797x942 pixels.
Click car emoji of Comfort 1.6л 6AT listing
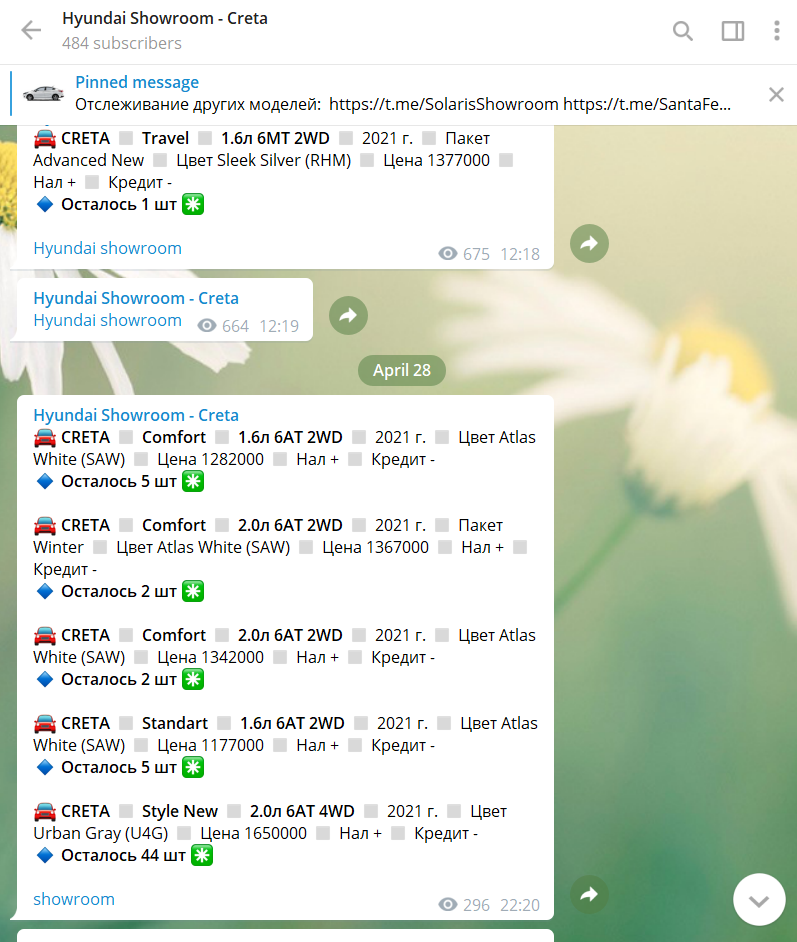tap(45, 437)
